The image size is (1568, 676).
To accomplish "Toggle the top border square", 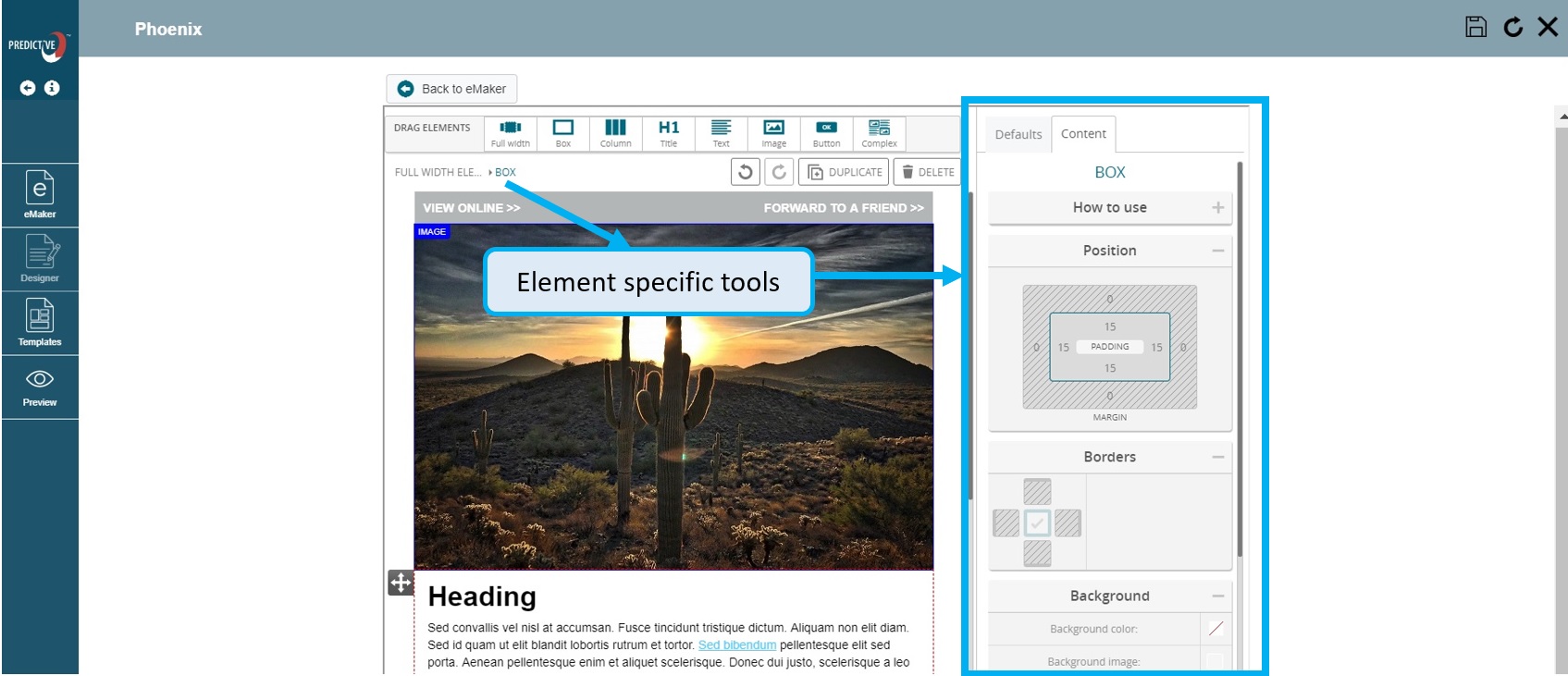I will tap(1037, 492).
